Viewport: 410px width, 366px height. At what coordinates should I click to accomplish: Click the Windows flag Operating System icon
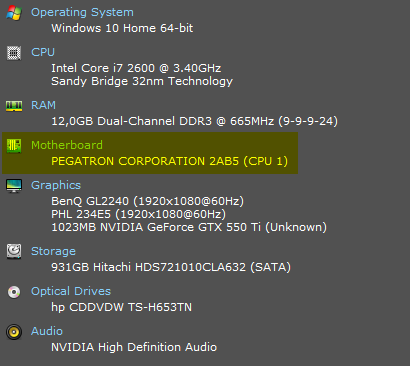(x=14, y=13)
